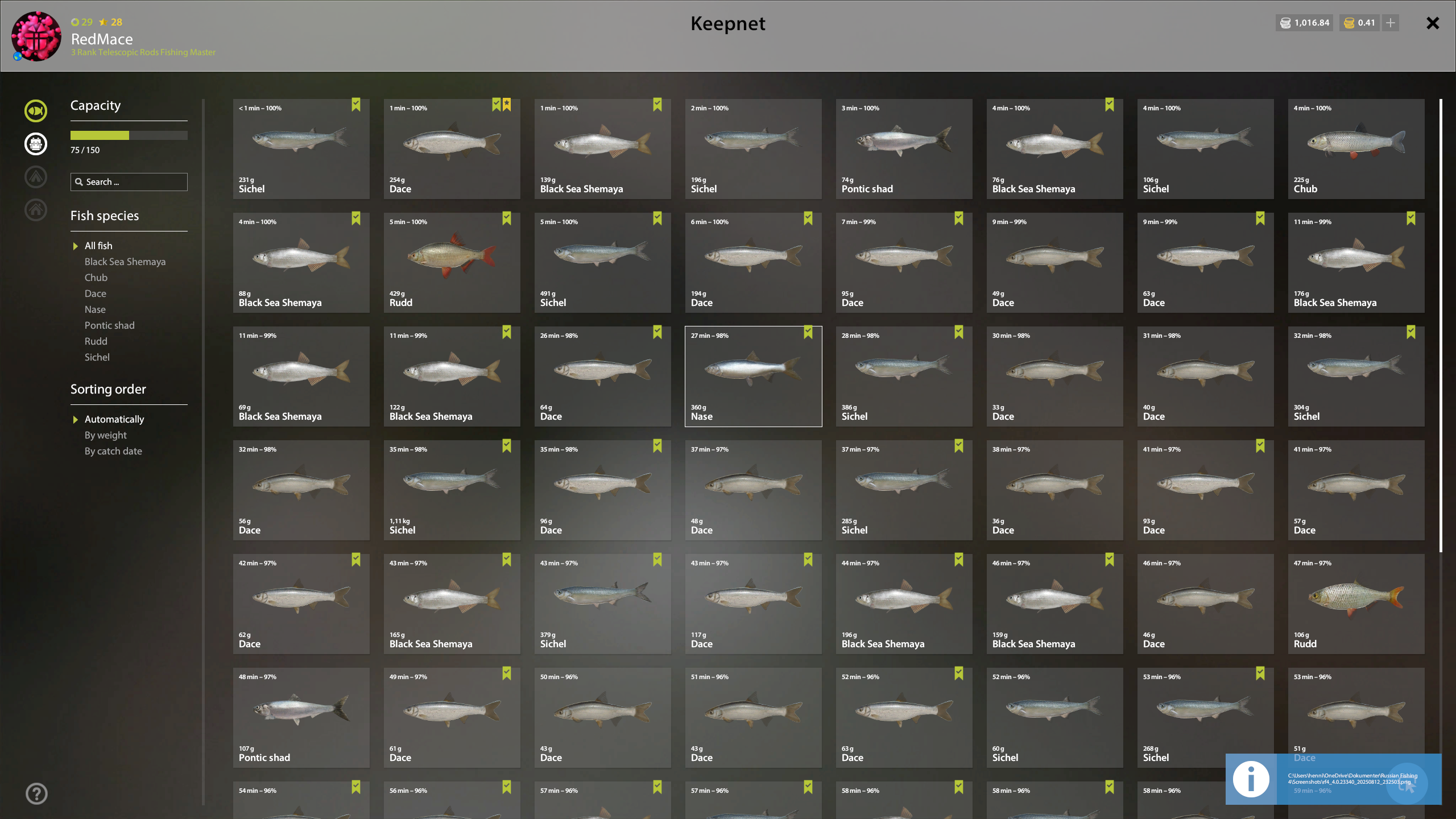Click the keepnet vertical scrollbar

pyautogui.click(x=1441, y=325)
